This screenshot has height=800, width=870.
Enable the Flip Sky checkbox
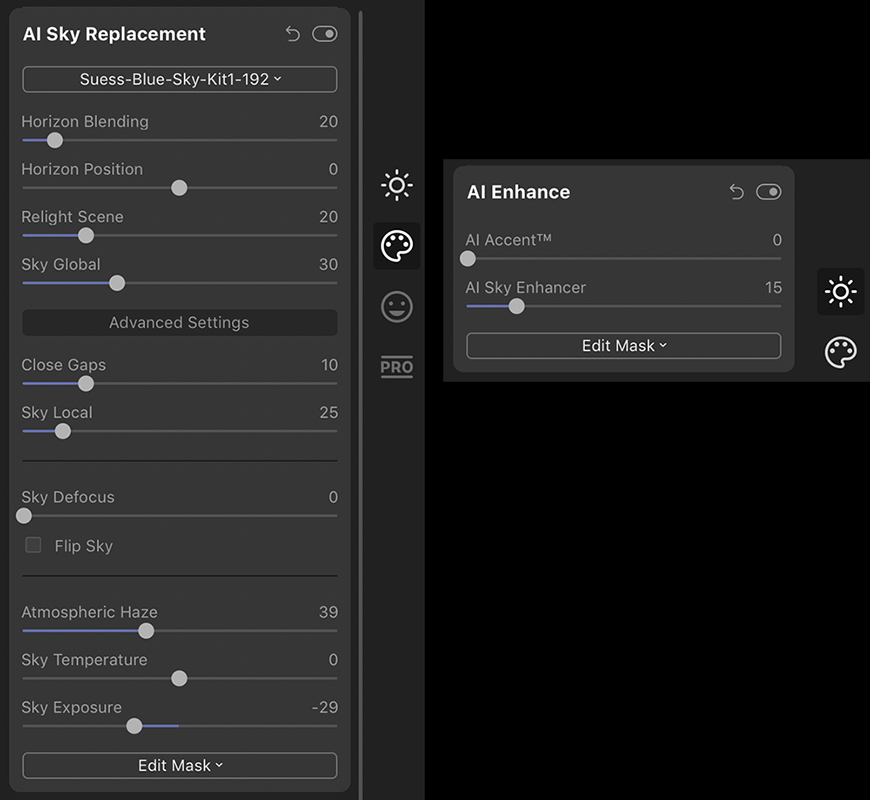click(34, 545)
